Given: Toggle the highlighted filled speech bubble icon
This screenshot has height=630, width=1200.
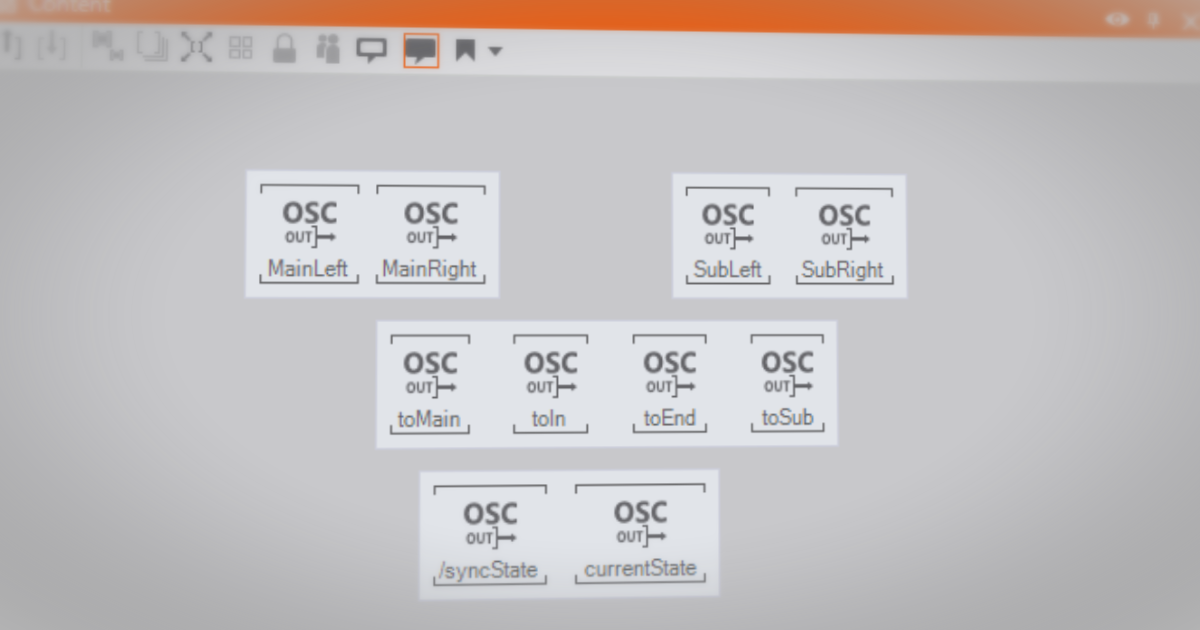Looking at the screenshot, I should [x=421, y=50].
